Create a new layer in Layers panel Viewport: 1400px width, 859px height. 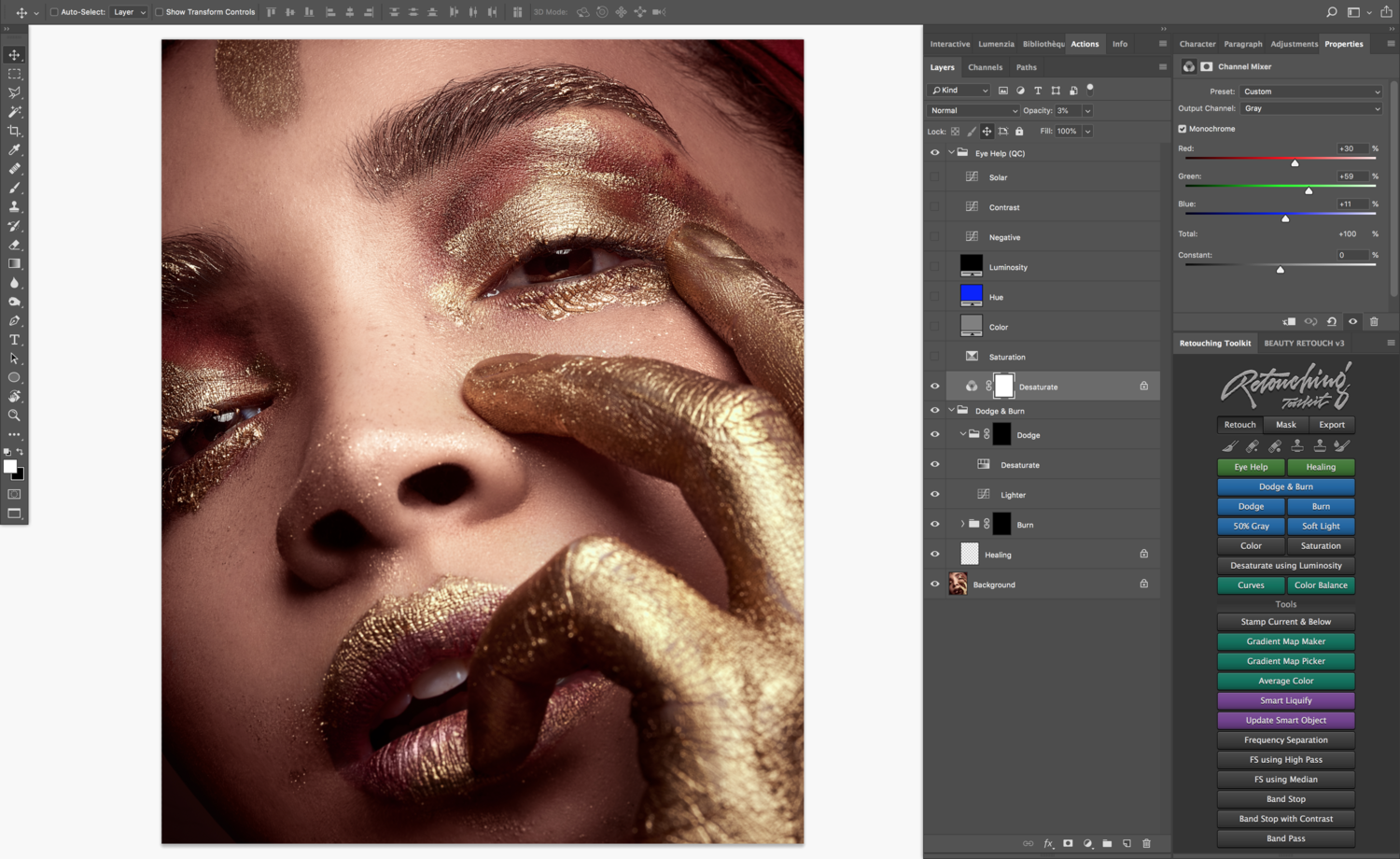point(1126,843)
